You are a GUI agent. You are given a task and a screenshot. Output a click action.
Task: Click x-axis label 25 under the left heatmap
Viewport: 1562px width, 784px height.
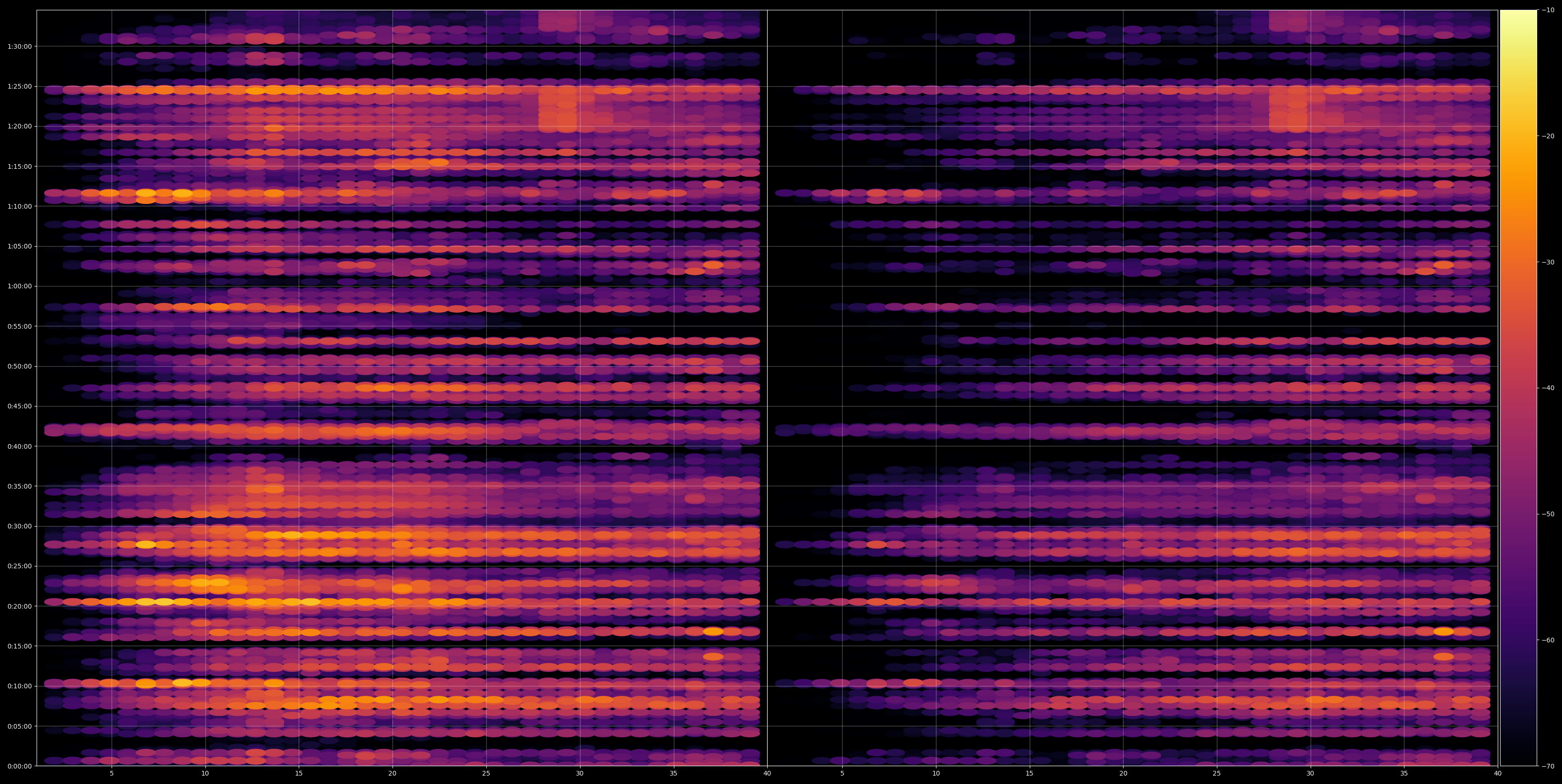pos(486,774)
